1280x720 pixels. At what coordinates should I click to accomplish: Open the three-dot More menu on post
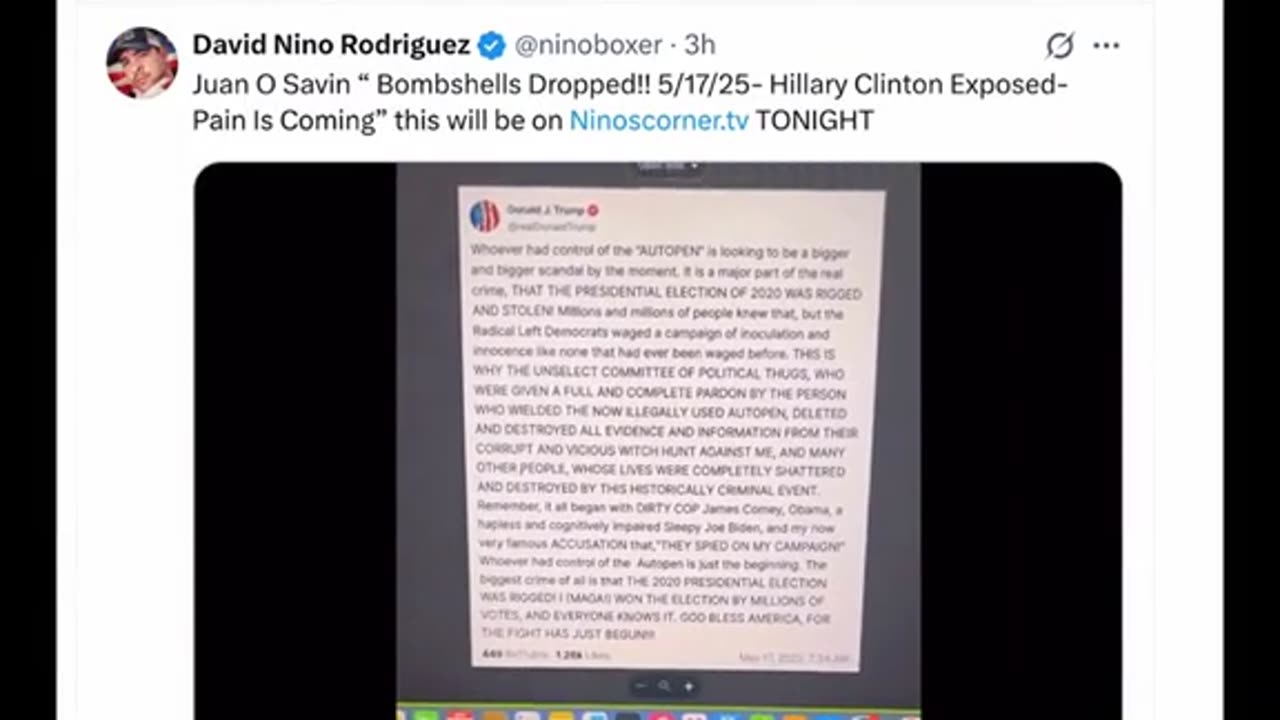[x=1106, y=45]
